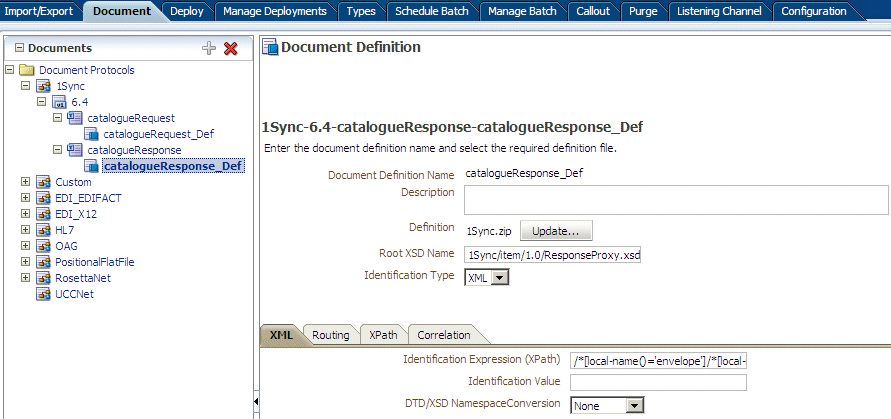
Task: Click the Update... definition button
Action: (x=556, y=231)
